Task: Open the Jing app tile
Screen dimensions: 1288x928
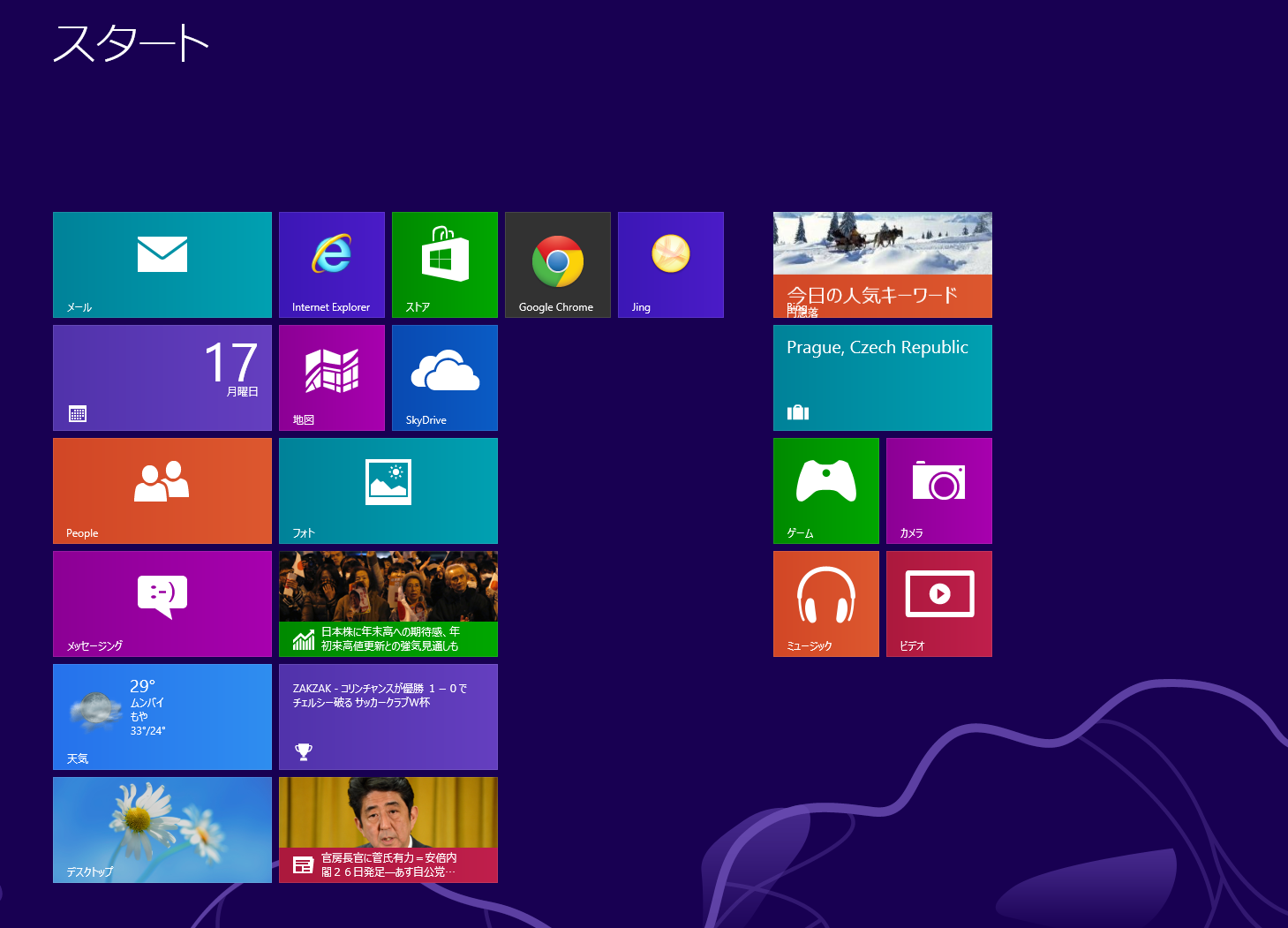Action: coord(671,265)
